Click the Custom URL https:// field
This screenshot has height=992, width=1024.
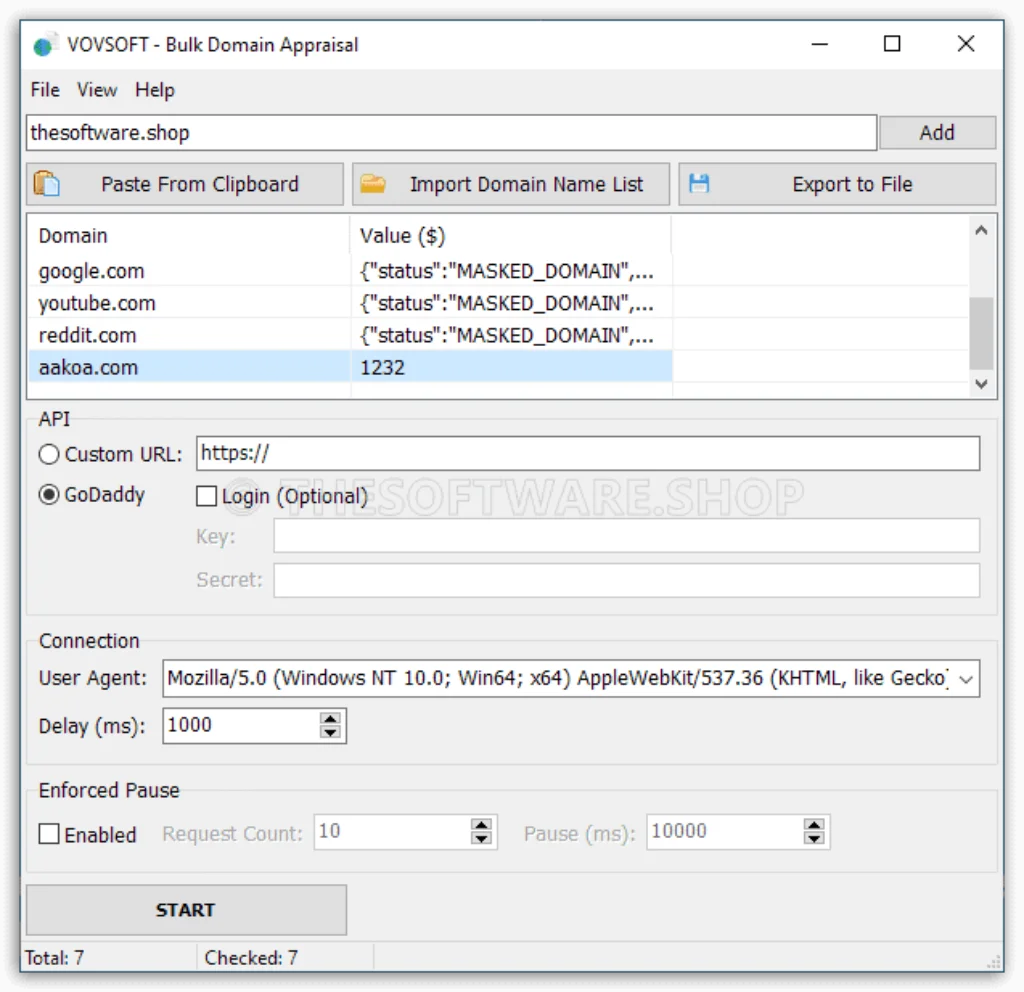click(588, 453)
